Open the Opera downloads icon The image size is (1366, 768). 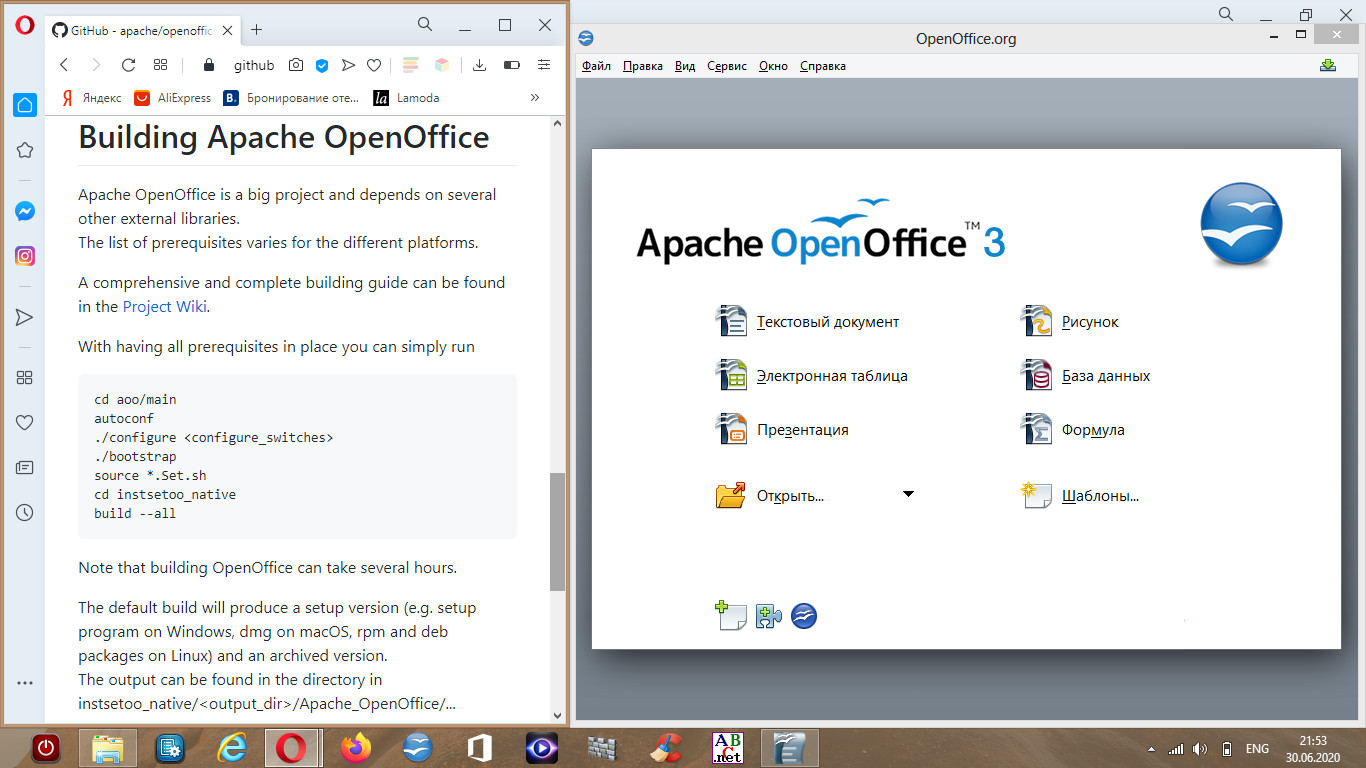click(479, 65)
